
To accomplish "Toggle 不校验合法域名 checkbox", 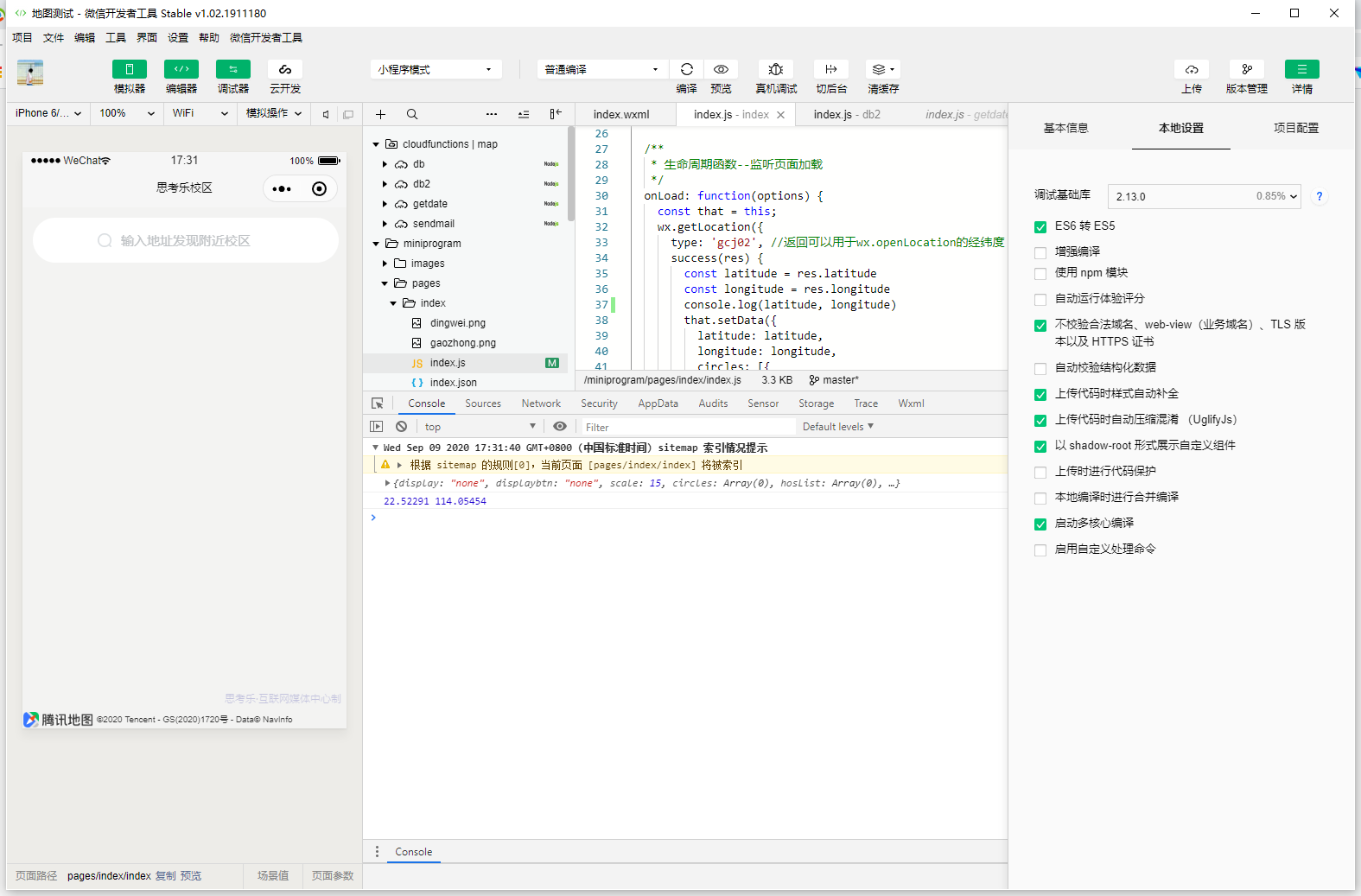I will point(1040,326).
